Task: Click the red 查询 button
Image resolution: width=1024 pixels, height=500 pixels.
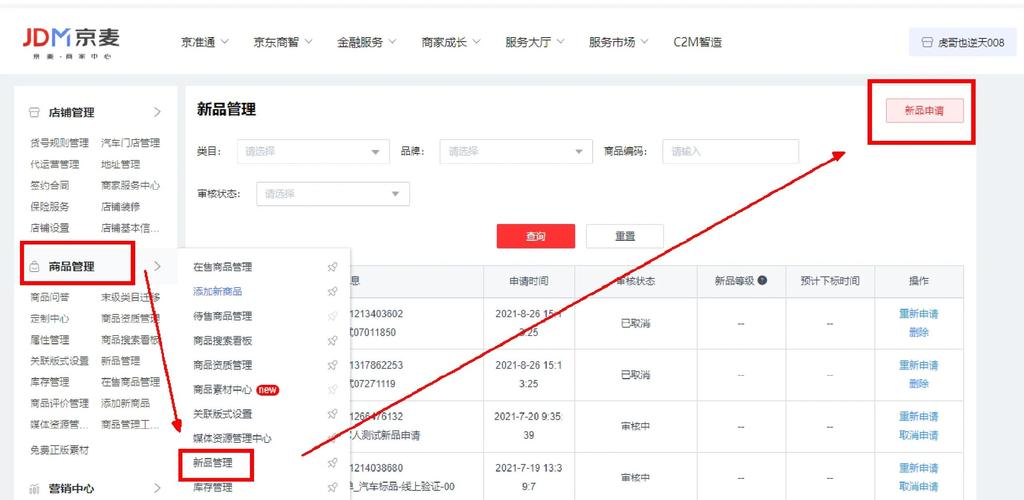Action: 535,236
